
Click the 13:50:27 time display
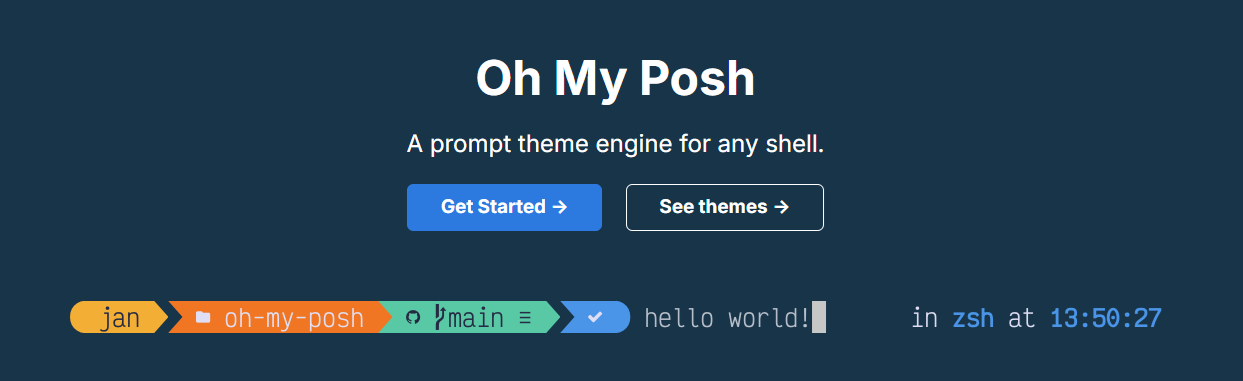tap(1106, 319)
